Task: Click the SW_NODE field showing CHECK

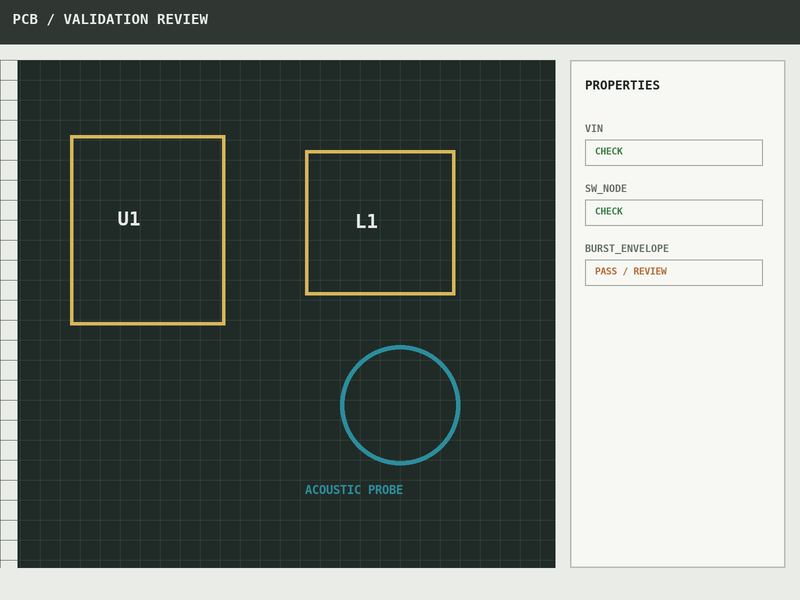Action: (673, 213)
